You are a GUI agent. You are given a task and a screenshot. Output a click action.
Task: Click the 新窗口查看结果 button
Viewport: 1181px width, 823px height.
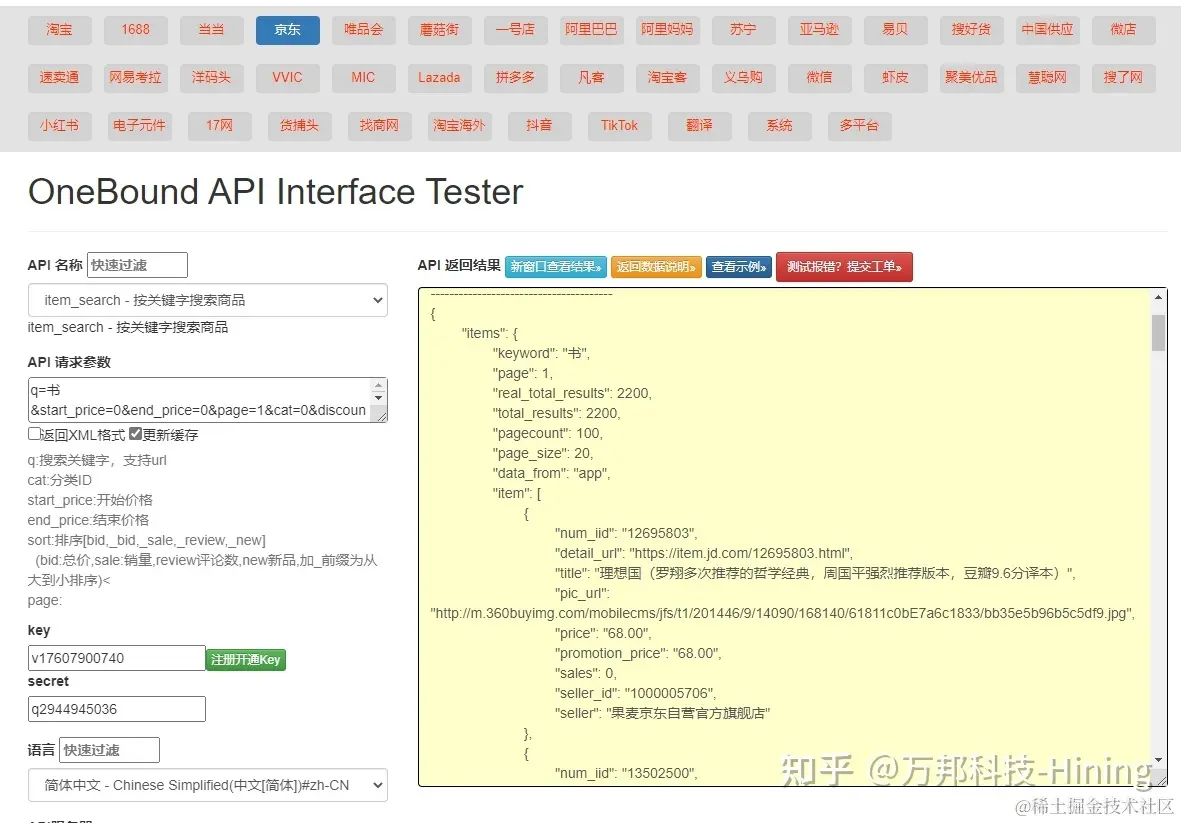[556, 267]
